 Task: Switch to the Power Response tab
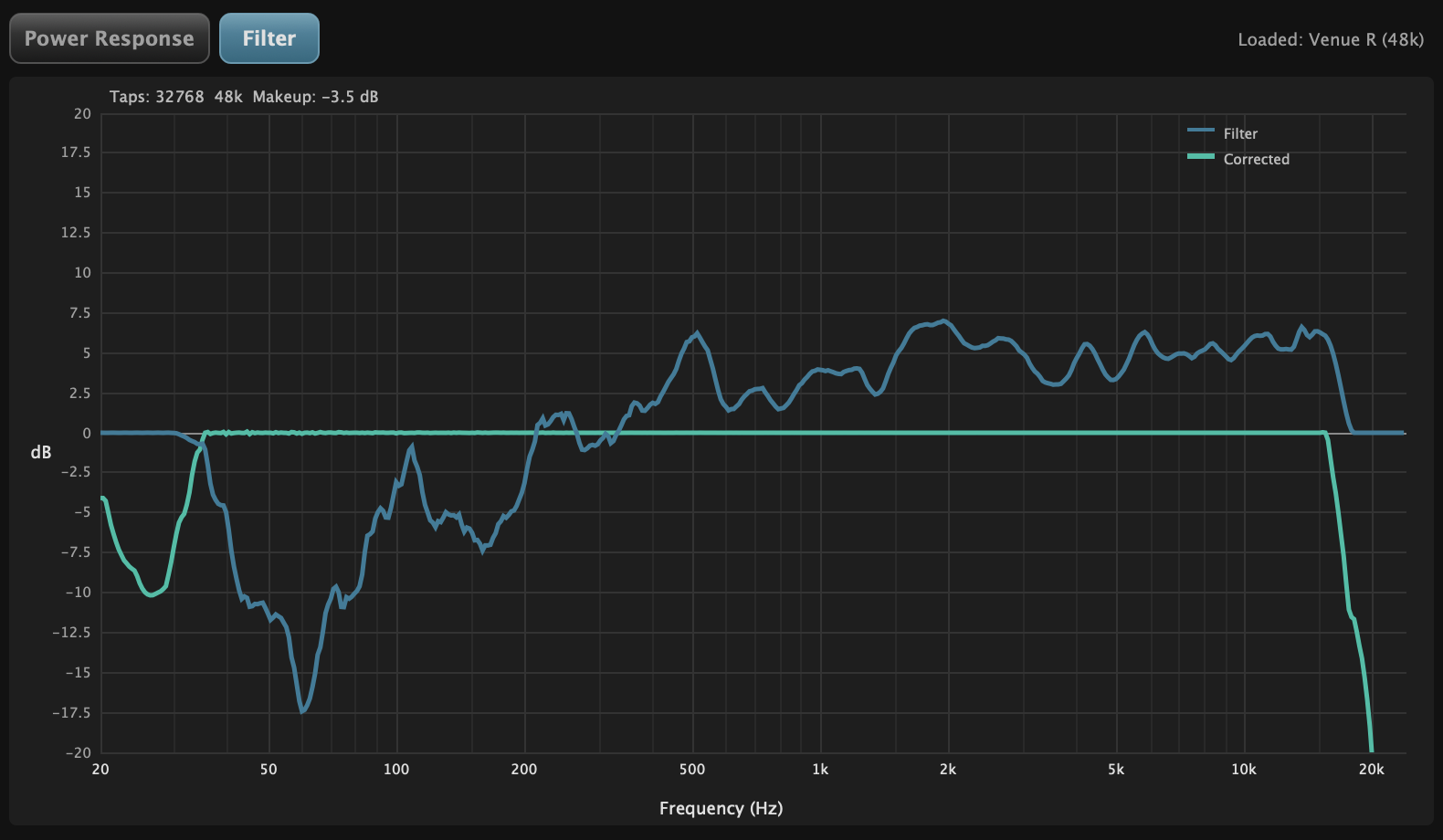click(110, 38)
